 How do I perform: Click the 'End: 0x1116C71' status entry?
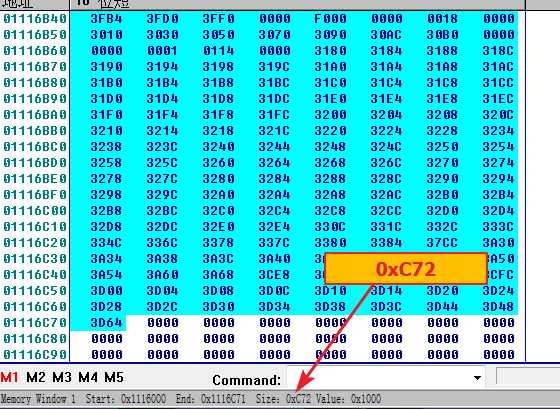210,399
